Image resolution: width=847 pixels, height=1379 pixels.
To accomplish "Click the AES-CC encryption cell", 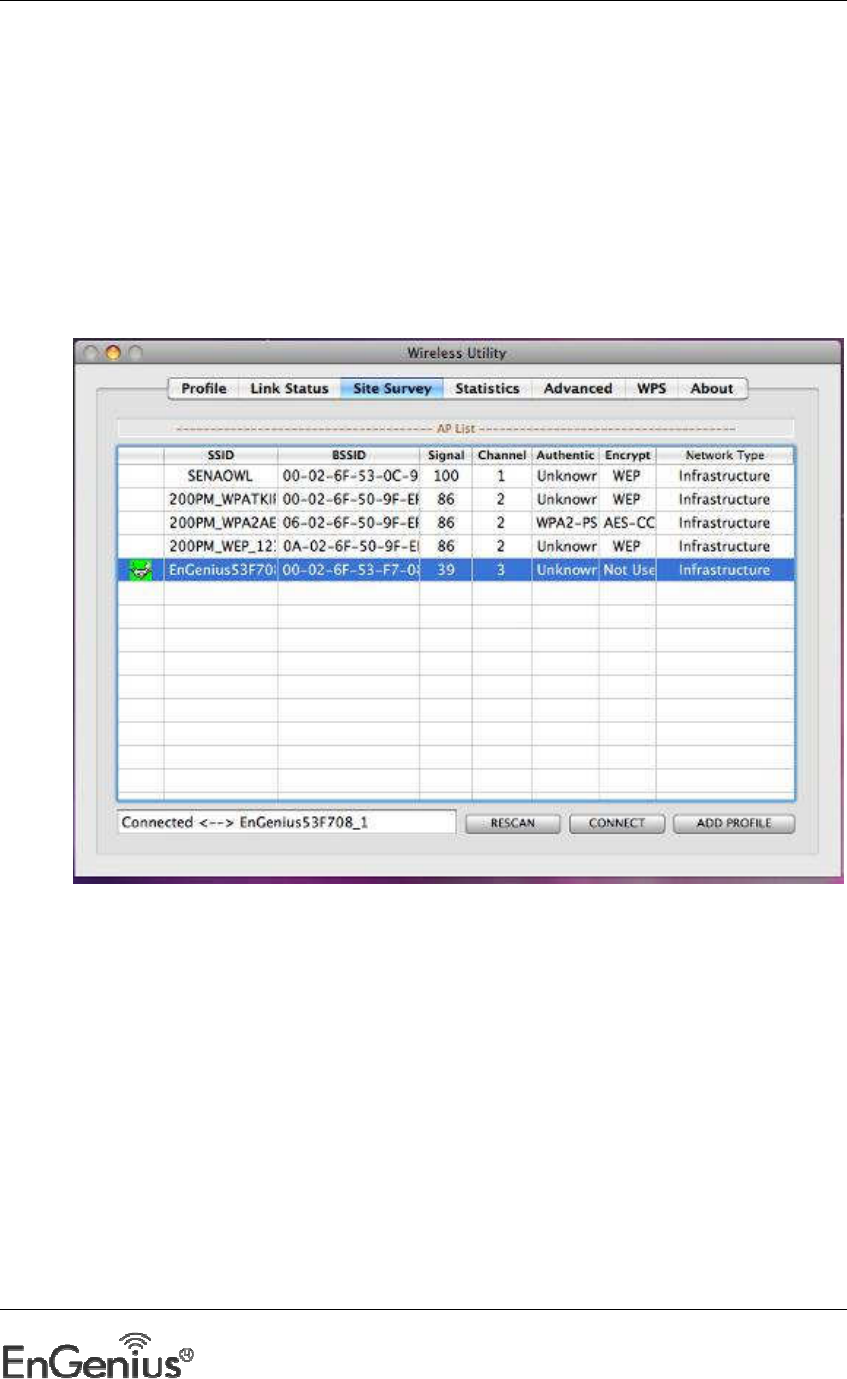I will click(x=628, y=523).
